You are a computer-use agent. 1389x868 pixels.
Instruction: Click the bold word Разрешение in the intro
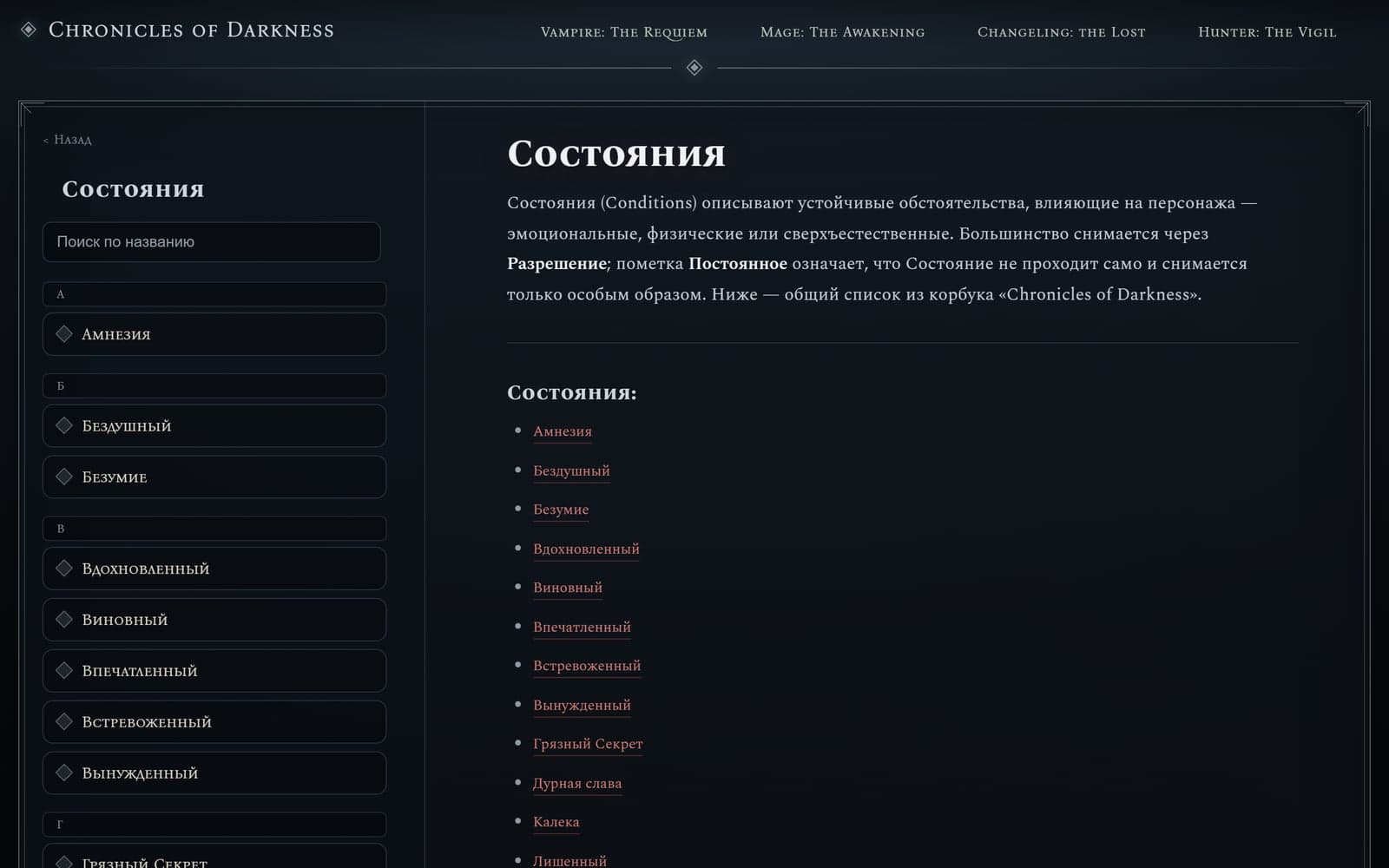pyautogui.click(x=556, y=264)
